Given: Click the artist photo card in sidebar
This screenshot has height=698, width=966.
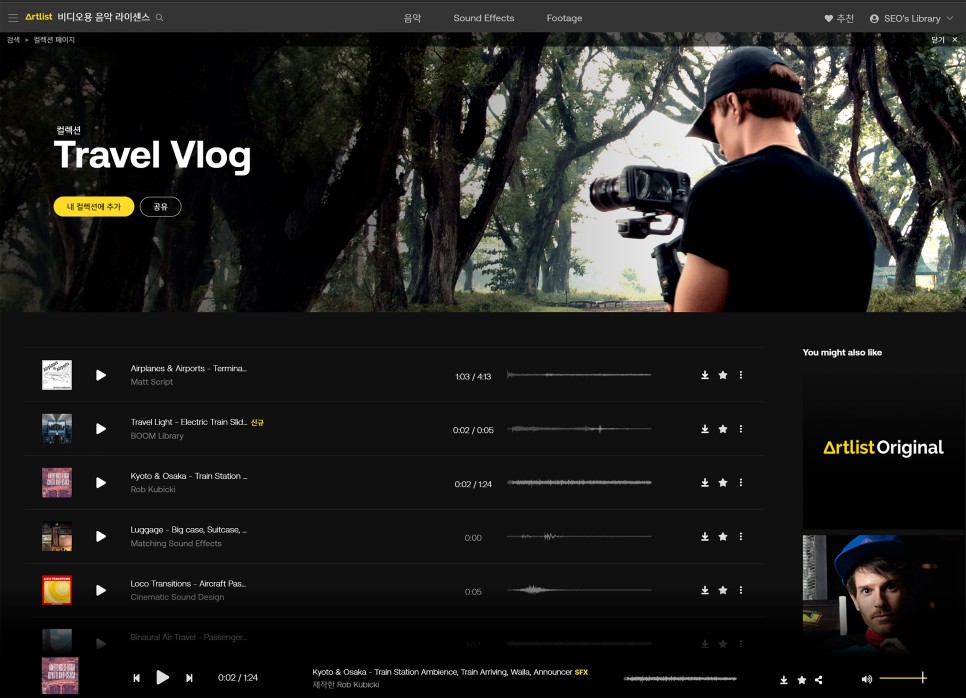Looking at the screenshot, I should click(x=883, y=594).
